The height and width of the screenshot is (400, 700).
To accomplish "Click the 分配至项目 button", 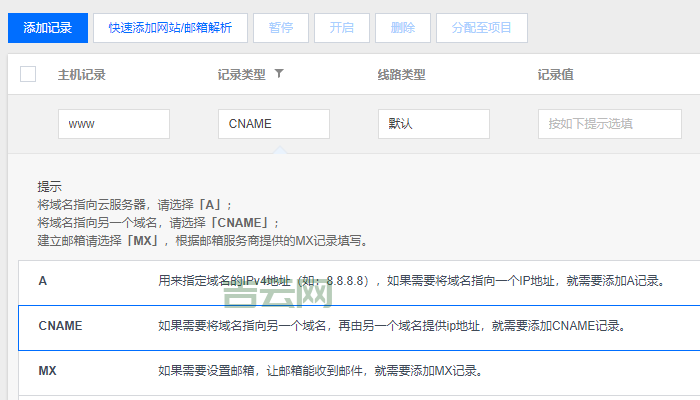I will click(x=482, y=28).
